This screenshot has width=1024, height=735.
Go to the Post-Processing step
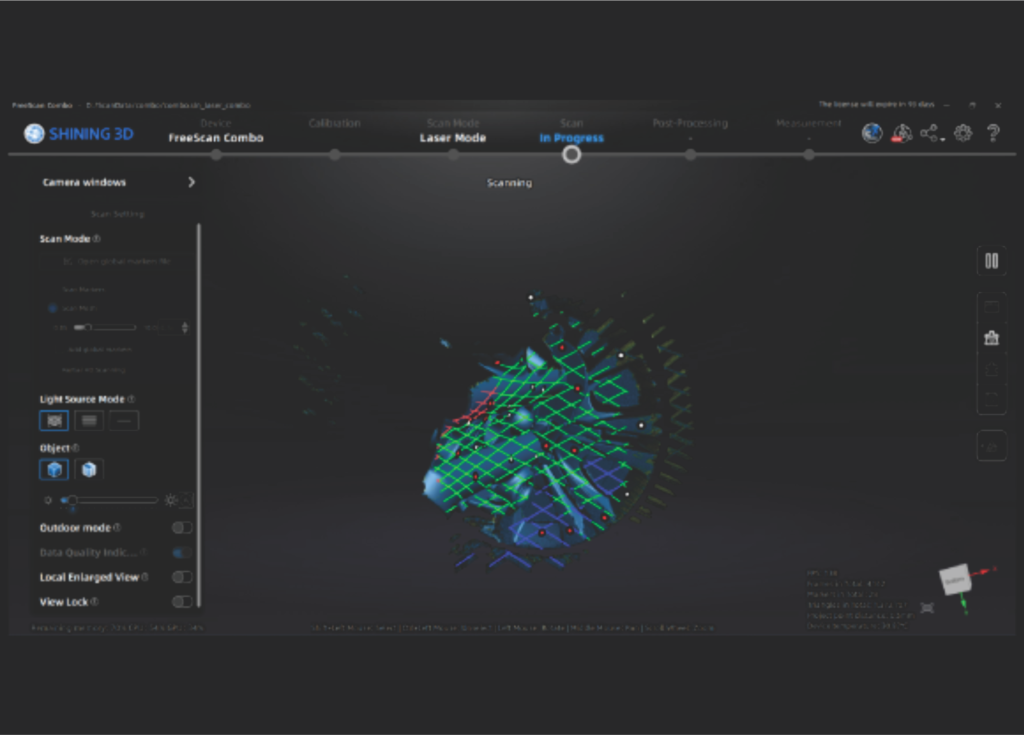click(690, 154)
